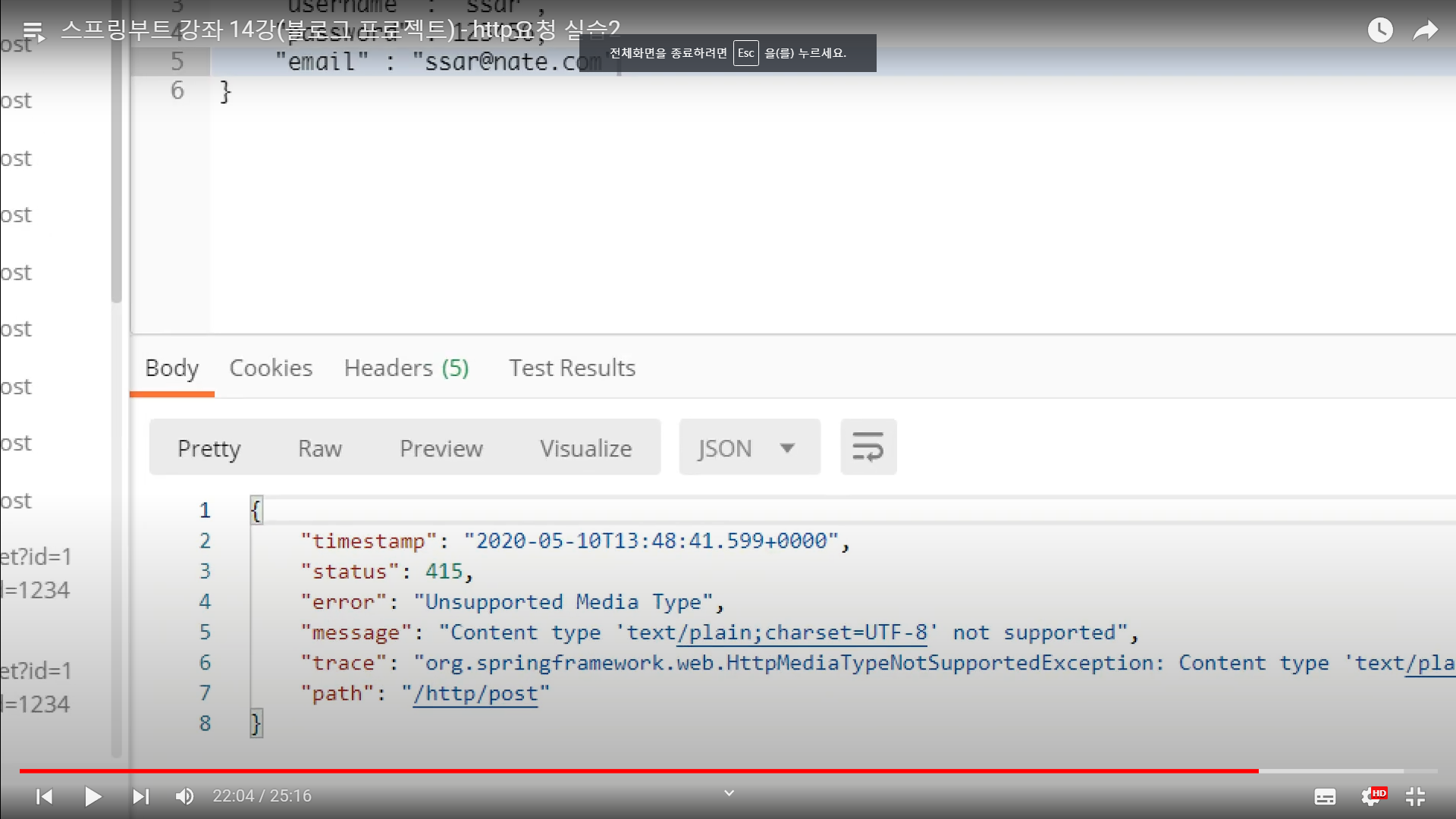Toggle the word wrap icon in response

[x=868, y=447]
